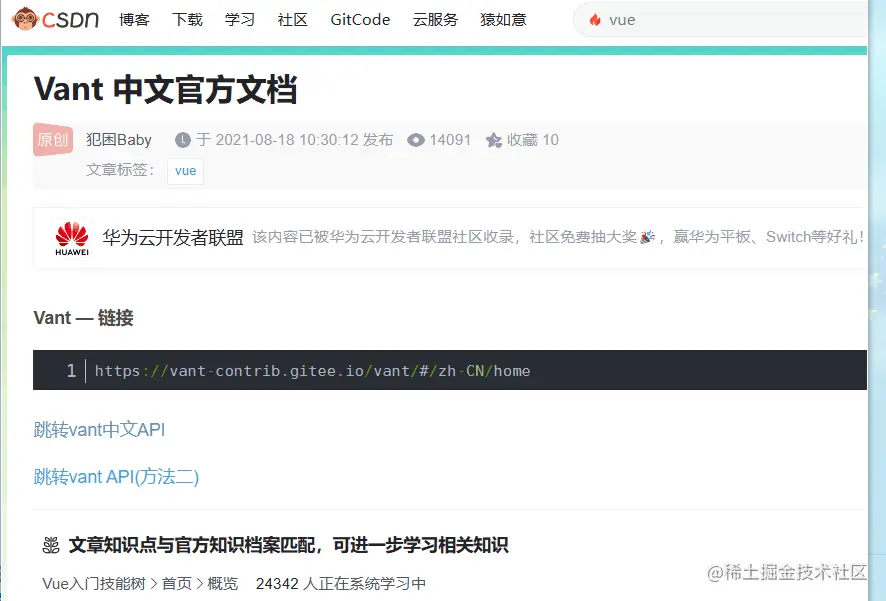Click the 14091 view count
The image size is (886, 601).
(450, 140)
